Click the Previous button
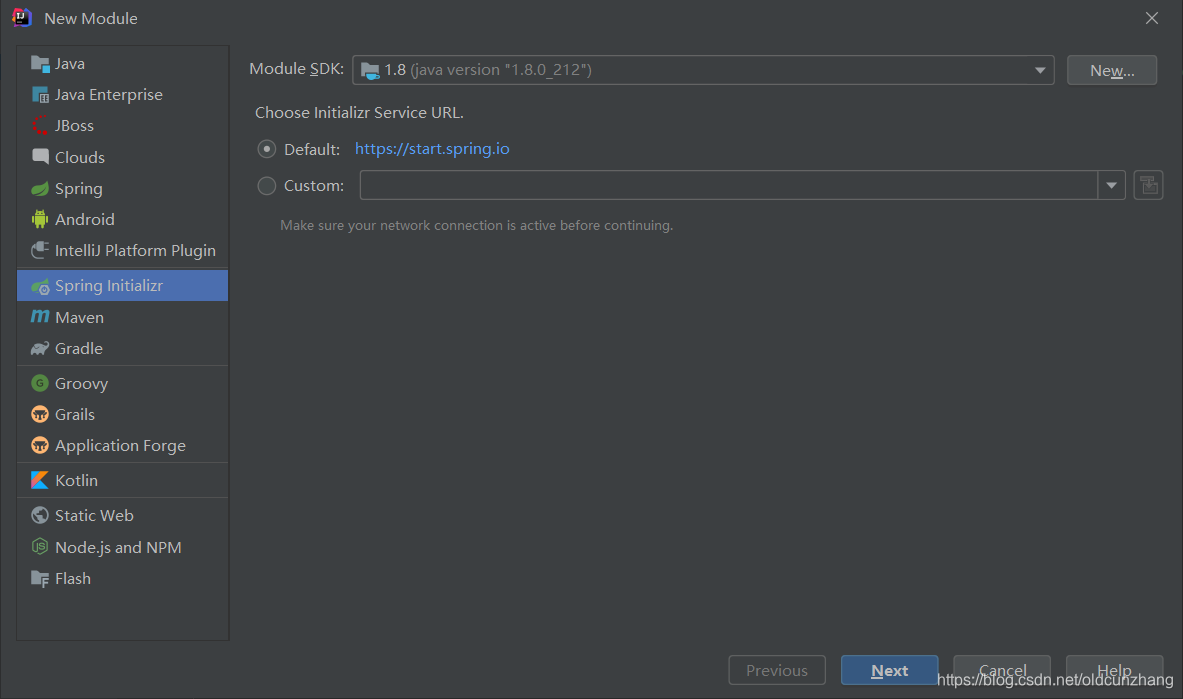The image size is (1183, 699). (x=777, y=670)
